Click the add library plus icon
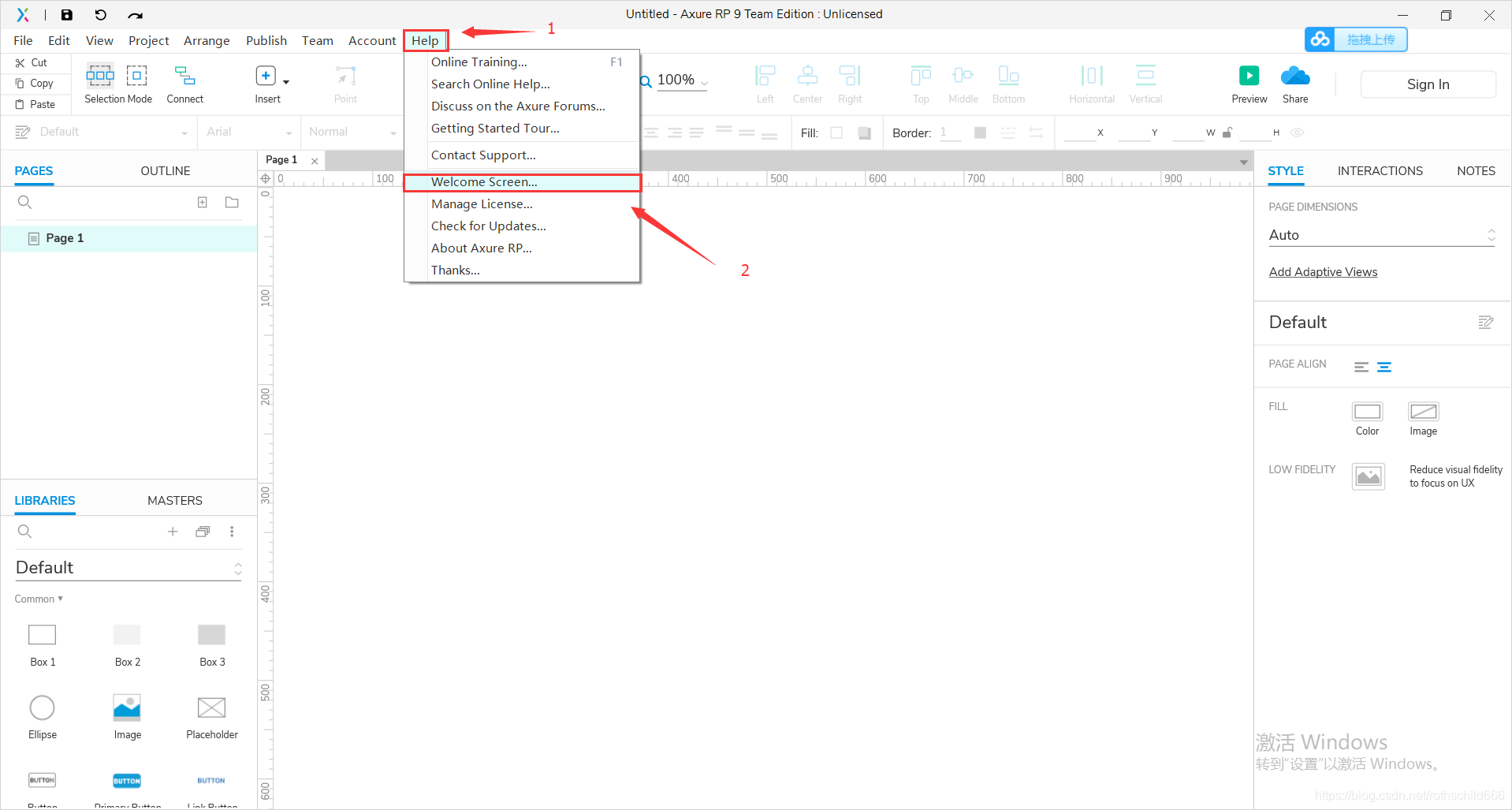1512x810 pixels. [x=173, y=532]
